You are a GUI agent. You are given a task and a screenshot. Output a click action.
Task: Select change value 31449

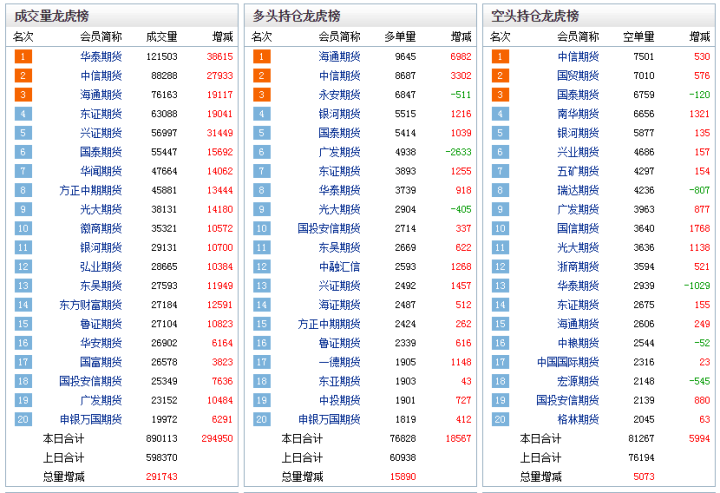point(219,133)
